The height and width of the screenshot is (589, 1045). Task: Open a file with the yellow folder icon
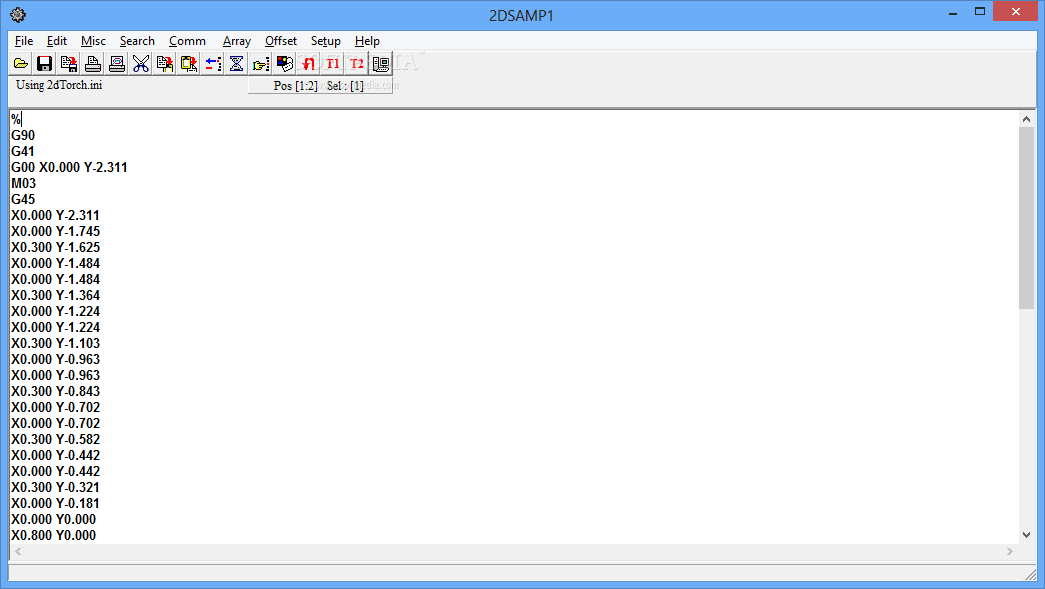tap(21, 64)
